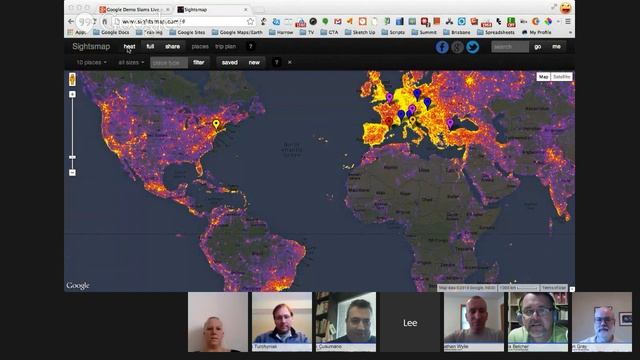
Task: Select the Turchynski participant video thumbnail
Action: (282, 322)
